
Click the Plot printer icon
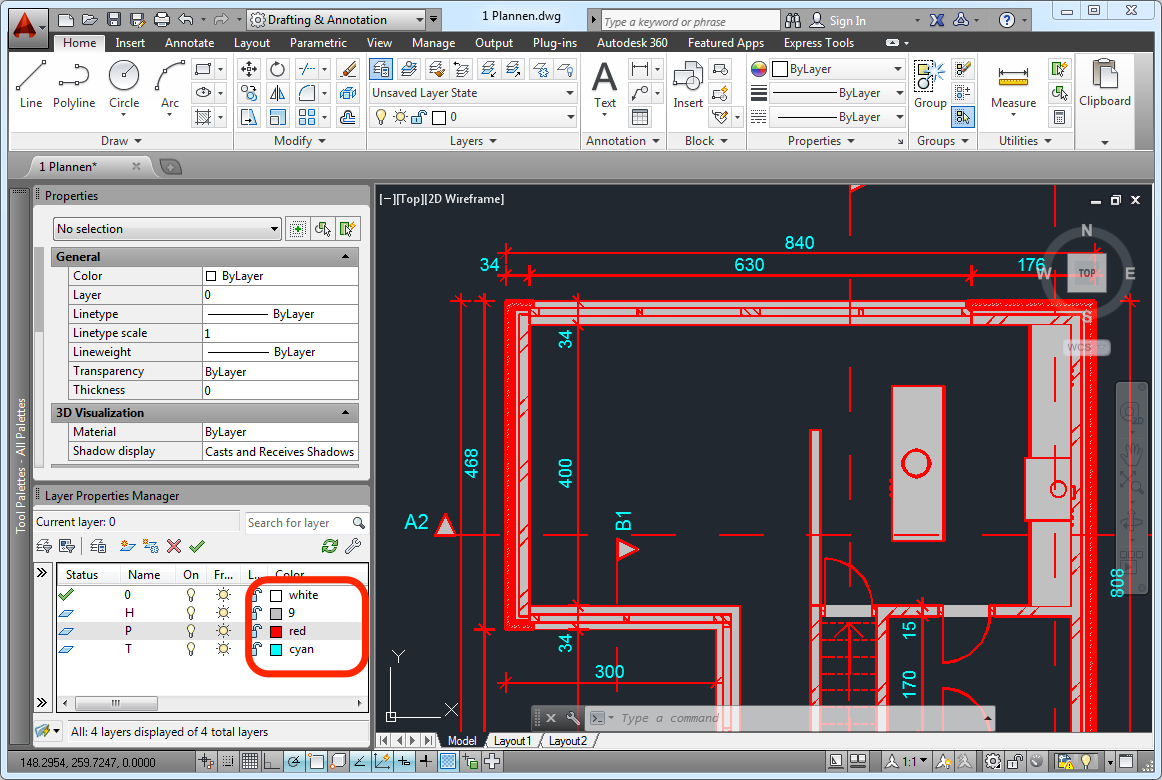(x=162, y=20)
